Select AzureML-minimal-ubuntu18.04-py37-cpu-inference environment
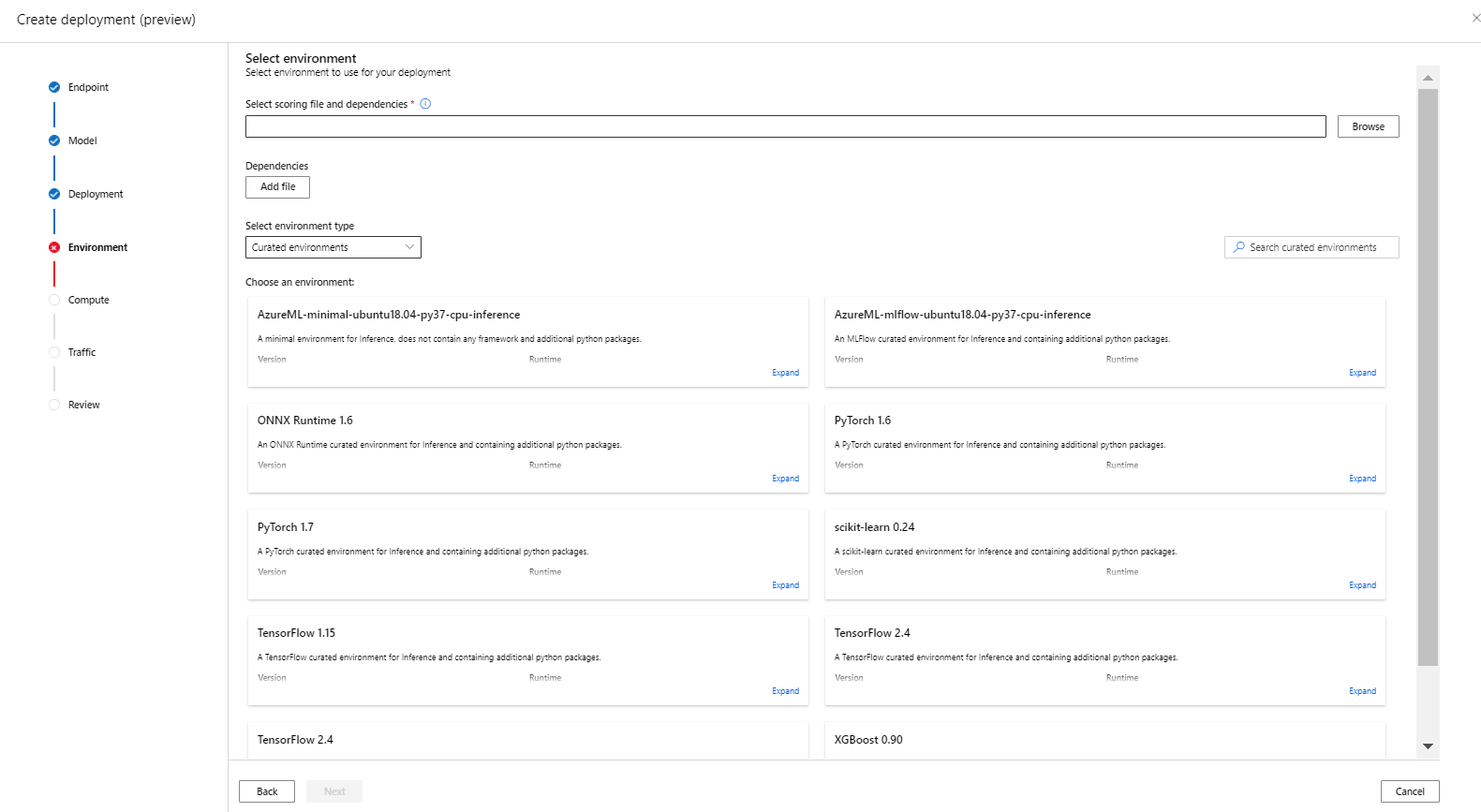 click(527, 342)
